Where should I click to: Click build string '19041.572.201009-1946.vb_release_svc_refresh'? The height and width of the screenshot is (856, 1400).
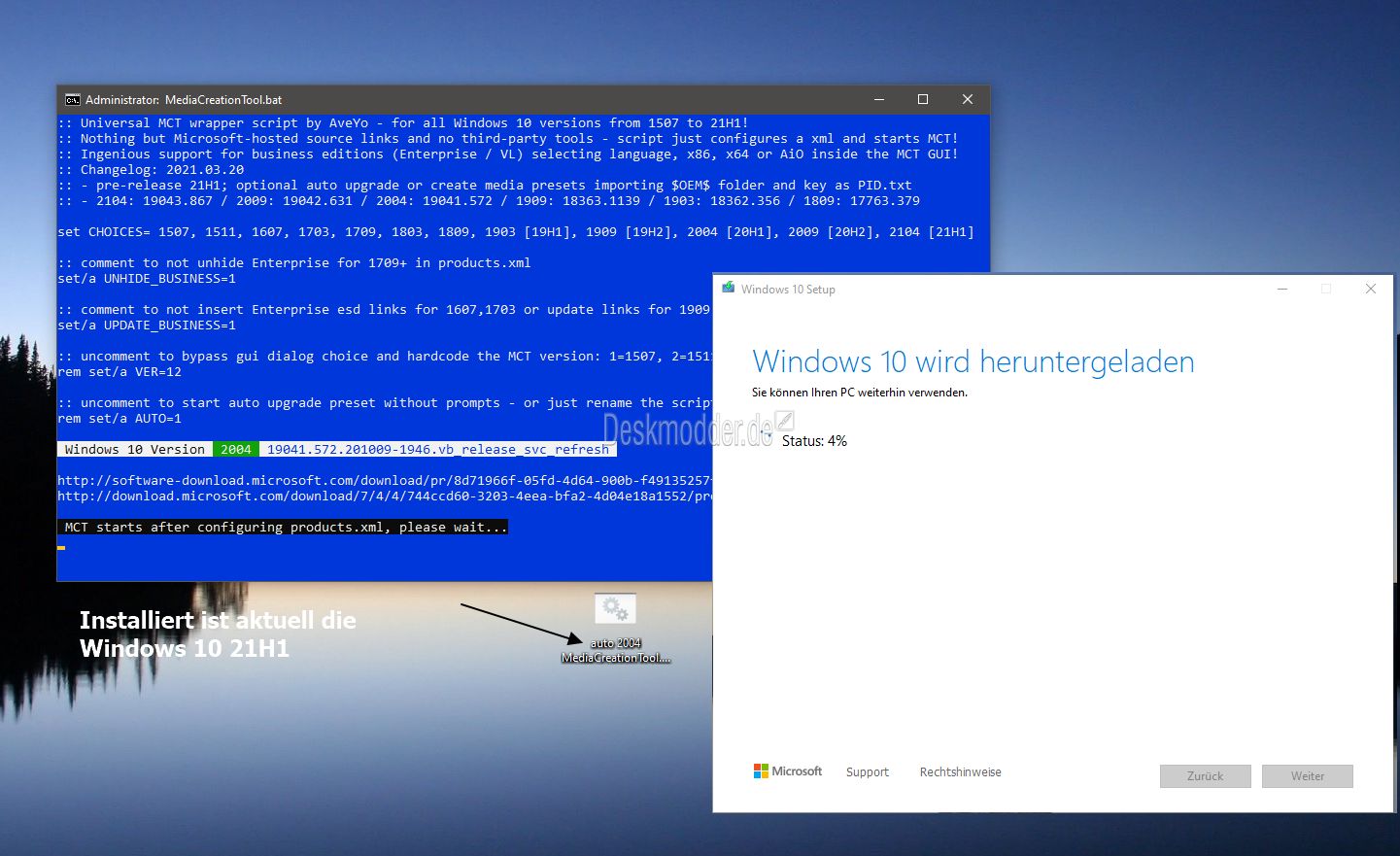pyautogui.click(x=438, y=449)
